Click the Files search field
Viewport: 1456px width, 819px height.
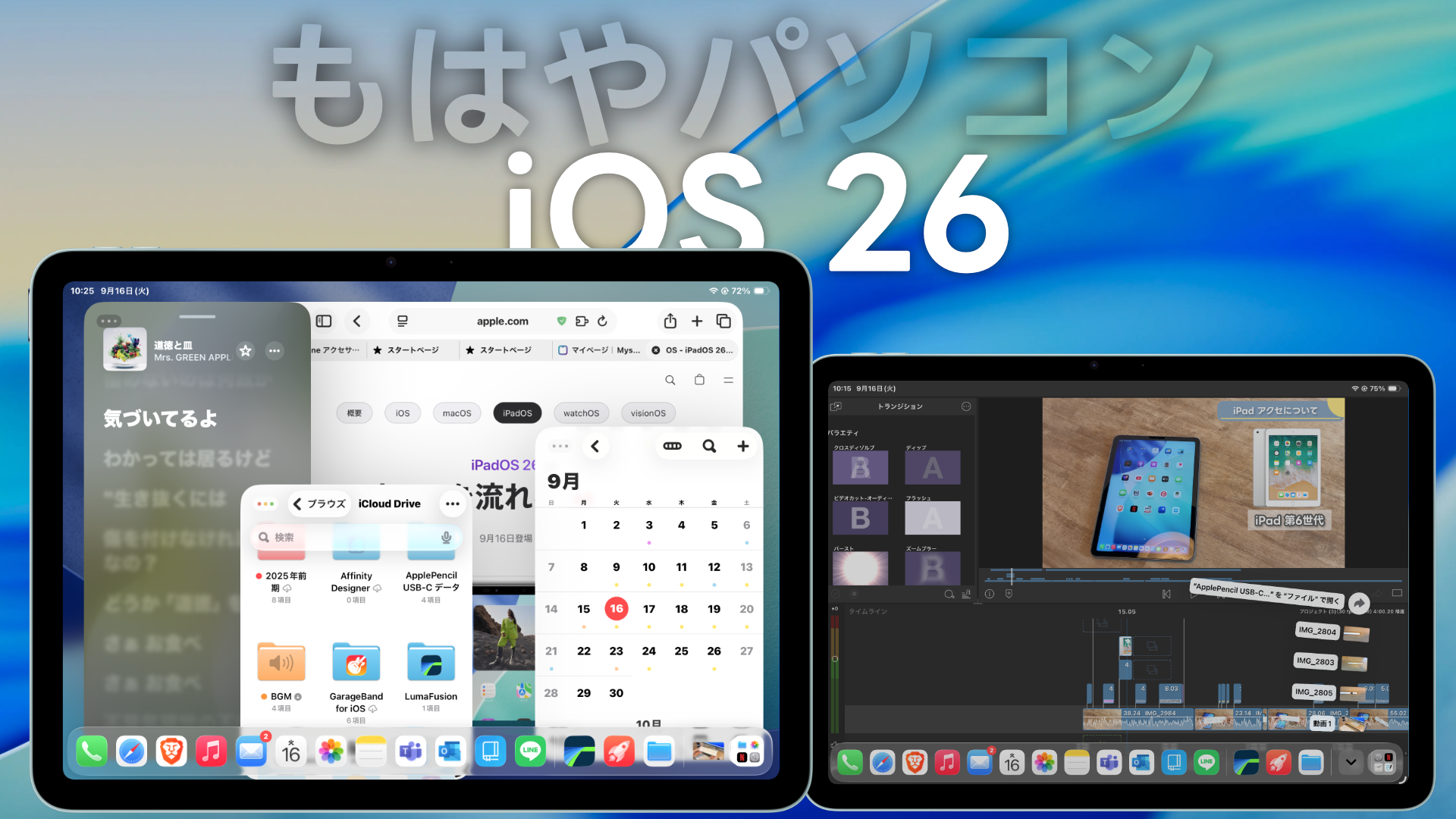(356, 537)
